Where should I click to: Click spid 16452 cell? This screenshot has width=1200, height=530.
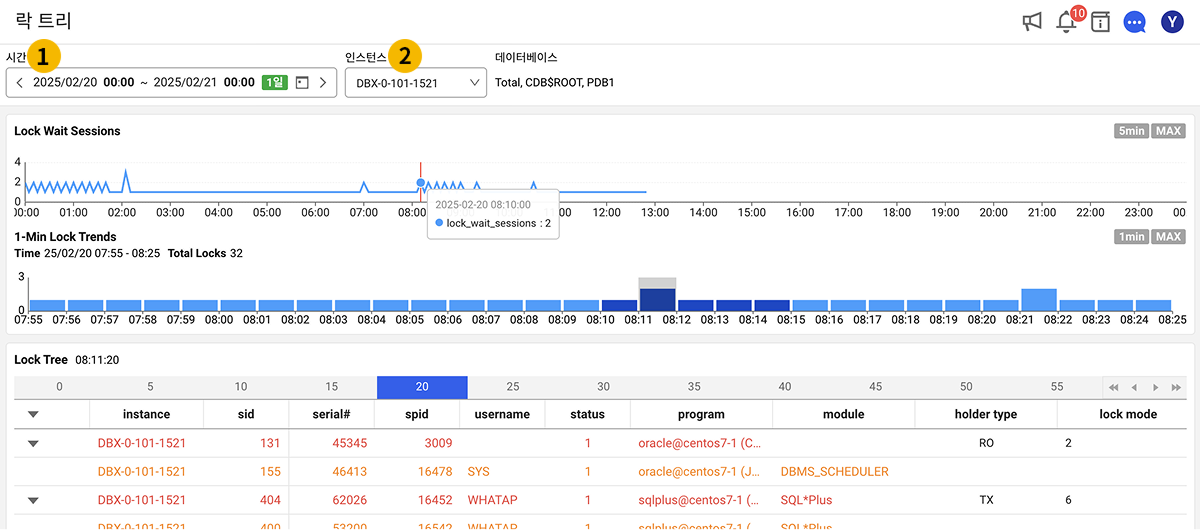[x=417, y=500]
